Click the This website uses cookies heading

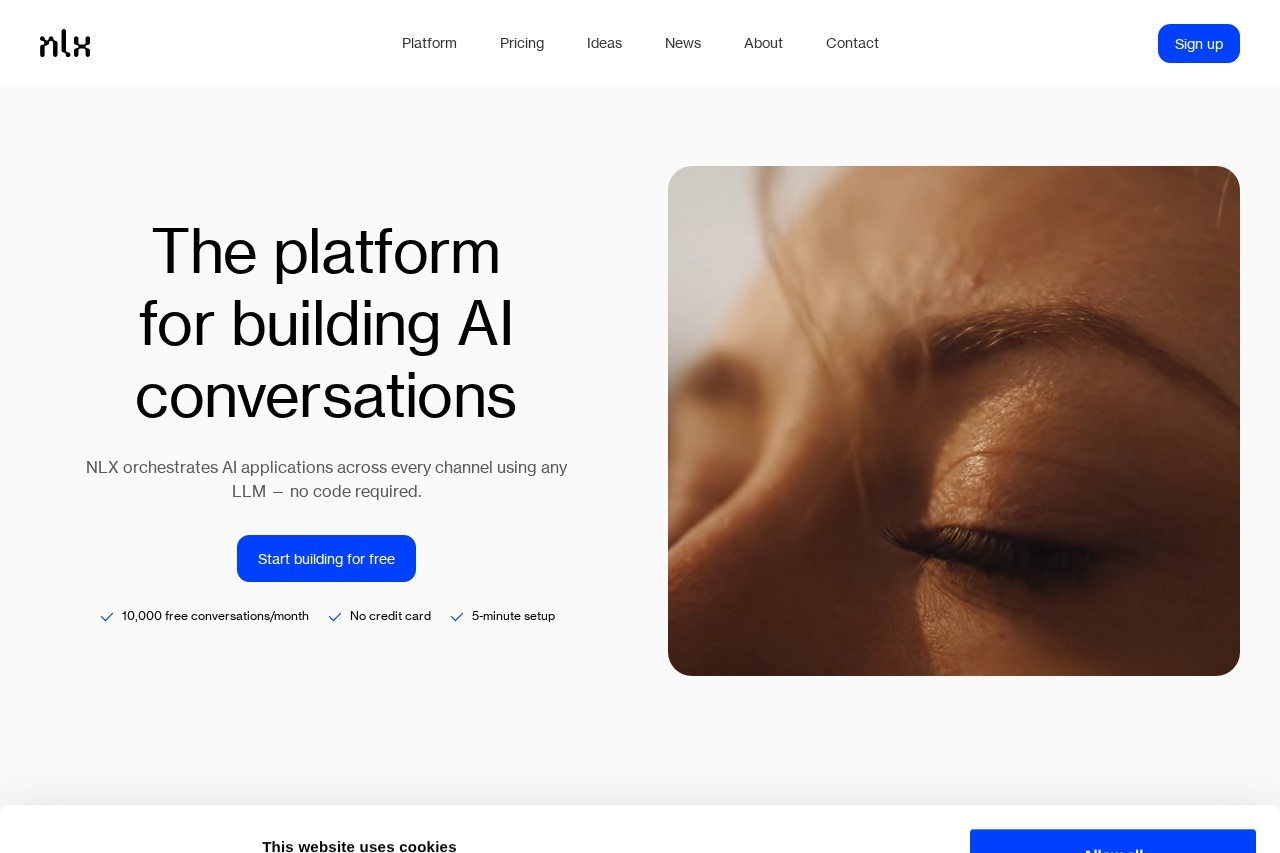(359, 846)
